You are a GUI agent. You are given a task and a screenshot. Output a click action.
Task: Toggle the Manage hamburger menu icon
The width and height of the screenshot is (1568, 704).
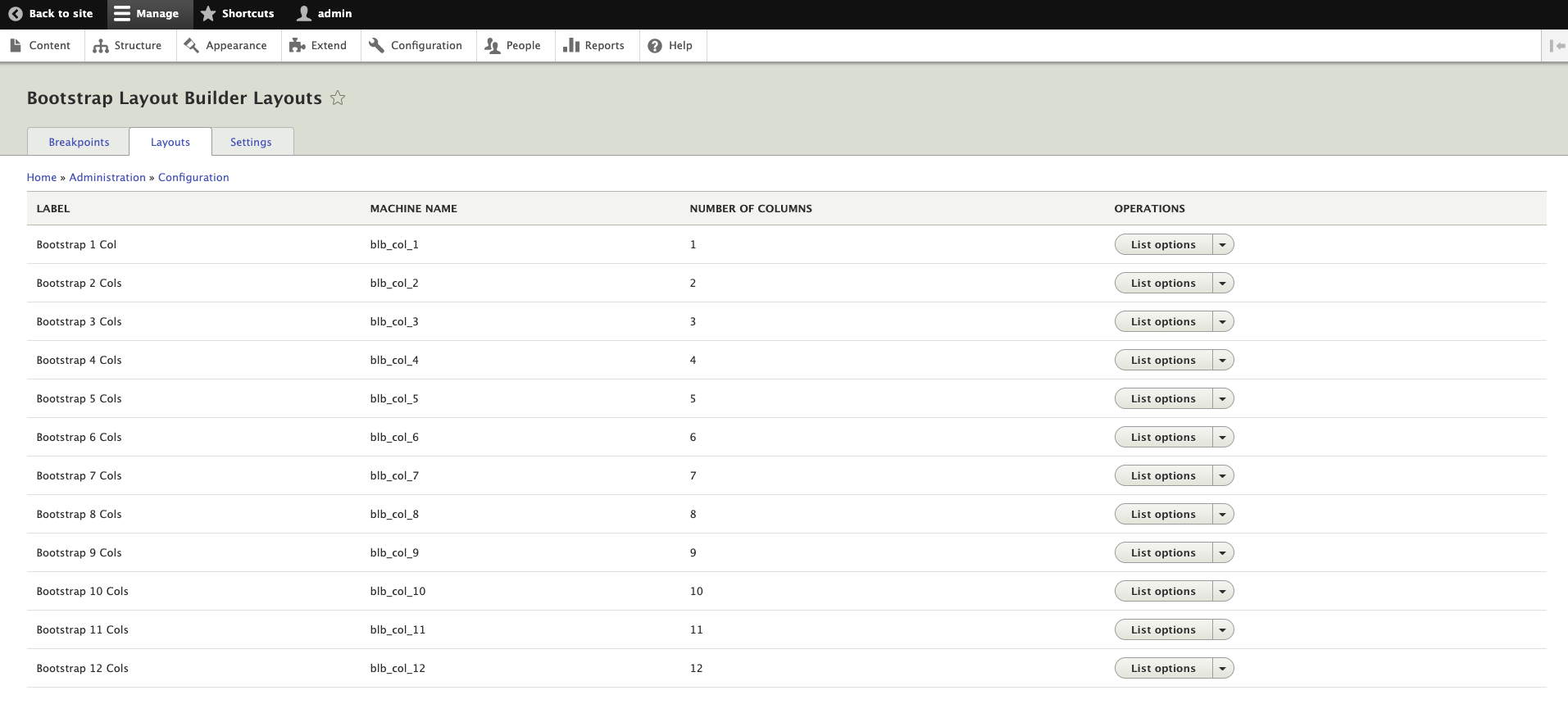pos(122,14)
